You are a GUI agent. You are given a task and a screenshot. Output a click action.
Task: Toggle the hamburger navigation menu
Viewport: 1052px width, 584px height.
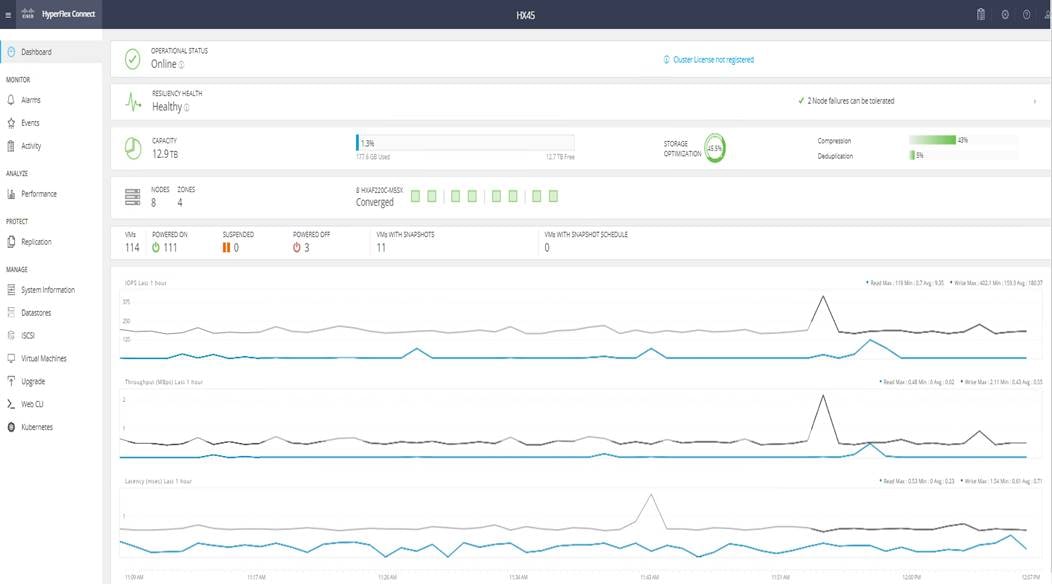click(x=8, y=15)
